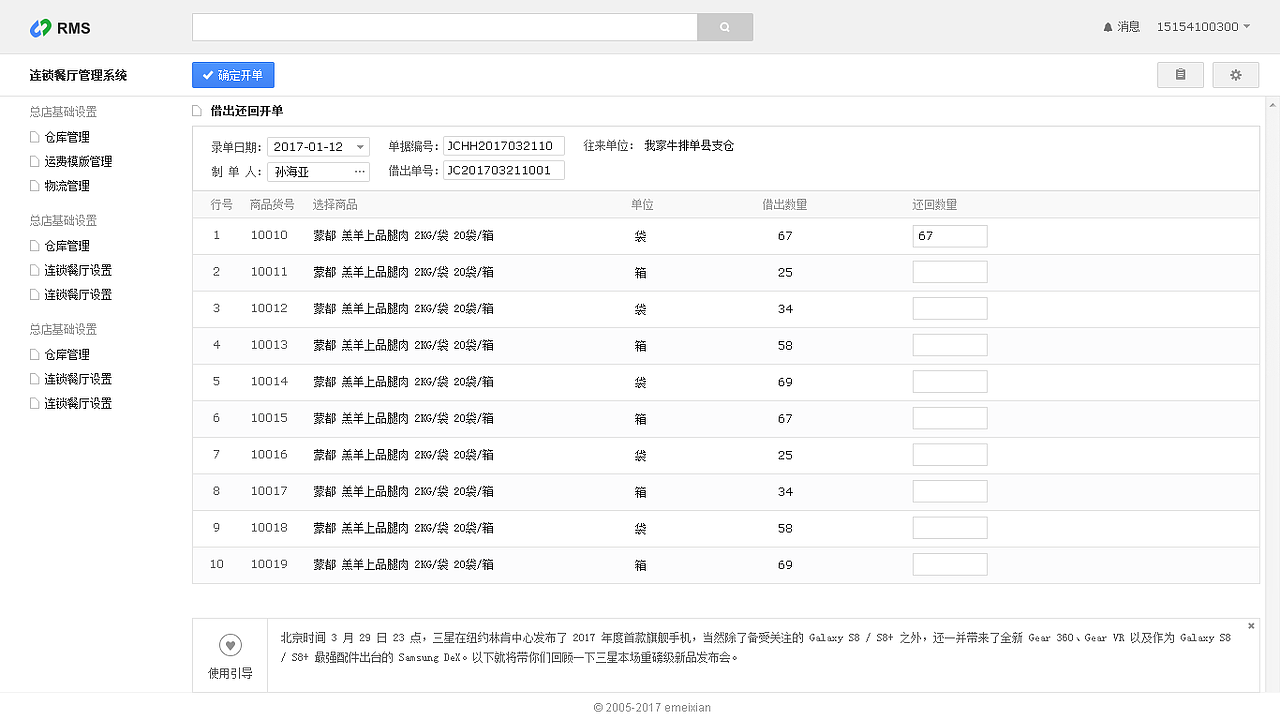Open the 制单人 孙海亚 selector ellipsis
The height and width of the screenshot is (720, 1280).
[x=360, y=172]
